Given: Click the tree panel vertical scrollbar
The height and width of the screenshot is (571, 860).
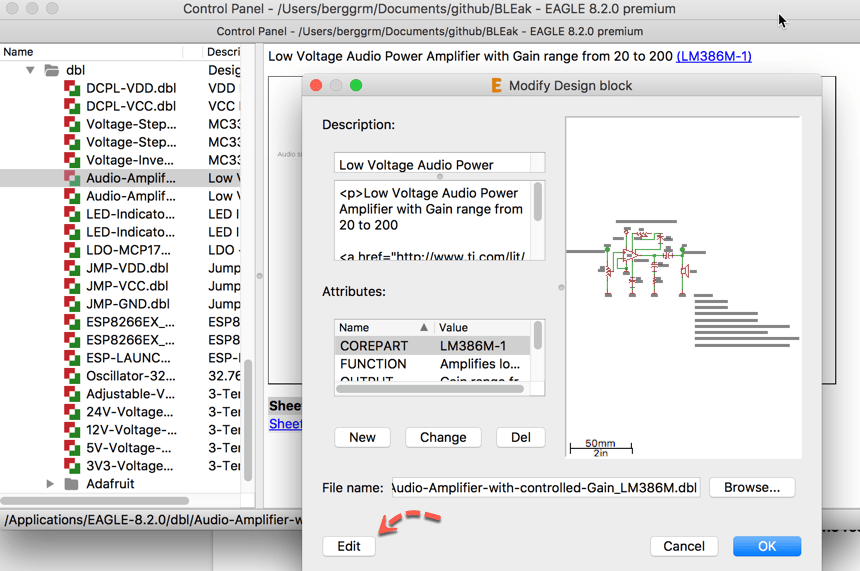Looking at the screenshot, I should click(x=248, y=420).
